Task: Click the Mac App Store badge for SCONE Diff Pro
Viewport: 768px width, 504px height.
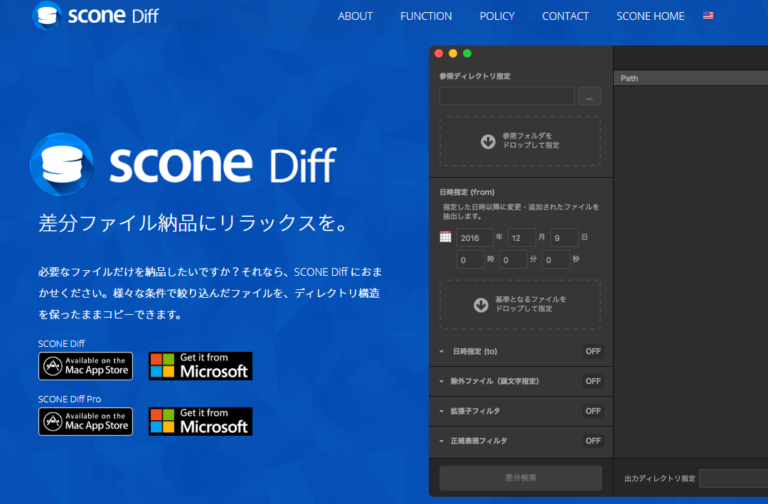Action: coord(85,421)
